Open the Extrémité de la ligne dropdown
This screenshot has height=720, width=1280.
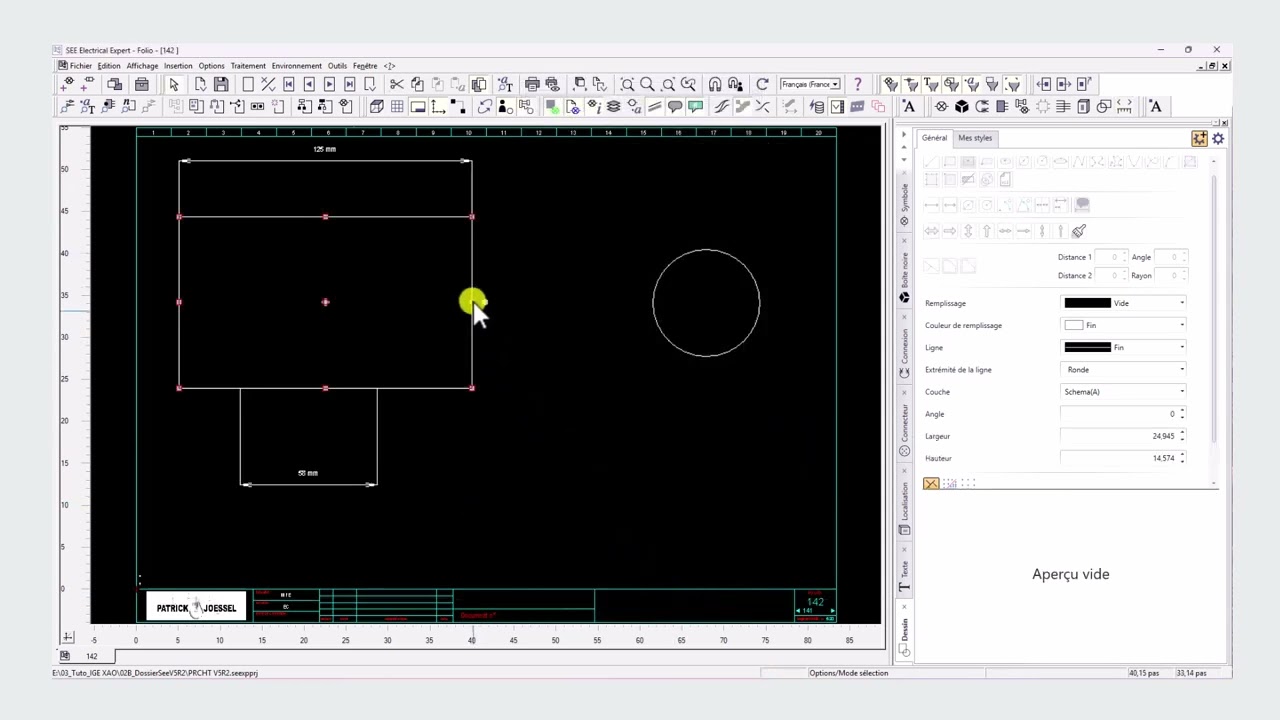click(x=1181, y=370)
